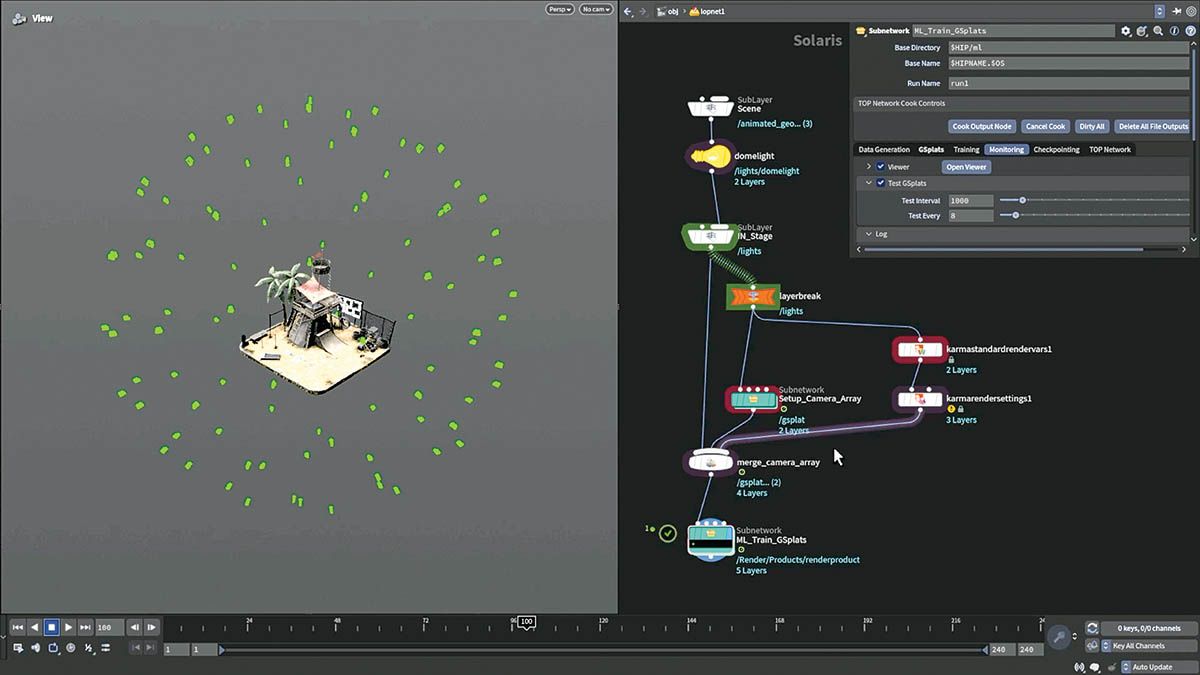Image resolution: width=1200 pixels, height=675 pixels.
Task: Click the Cook Output Node button
Action: tap(982, 127)
